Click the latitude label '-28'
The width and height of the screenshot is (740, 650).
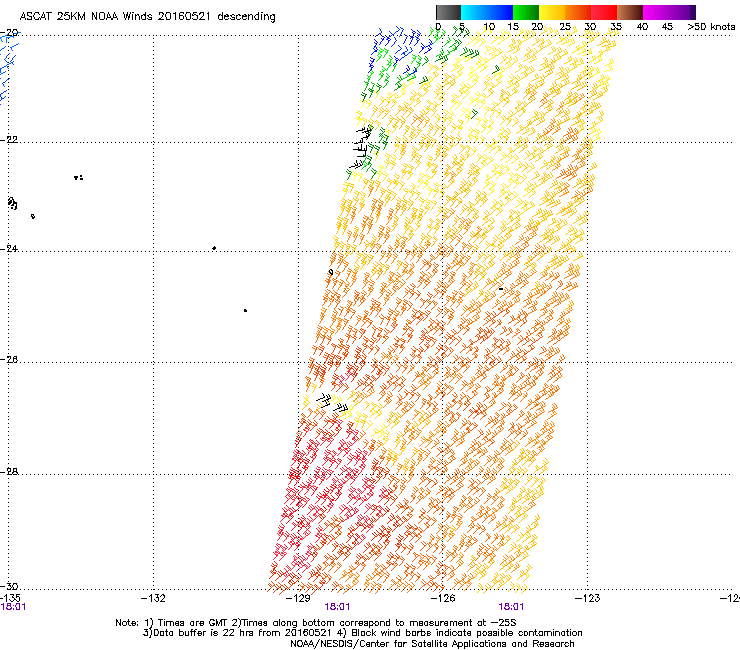[9, 472]
